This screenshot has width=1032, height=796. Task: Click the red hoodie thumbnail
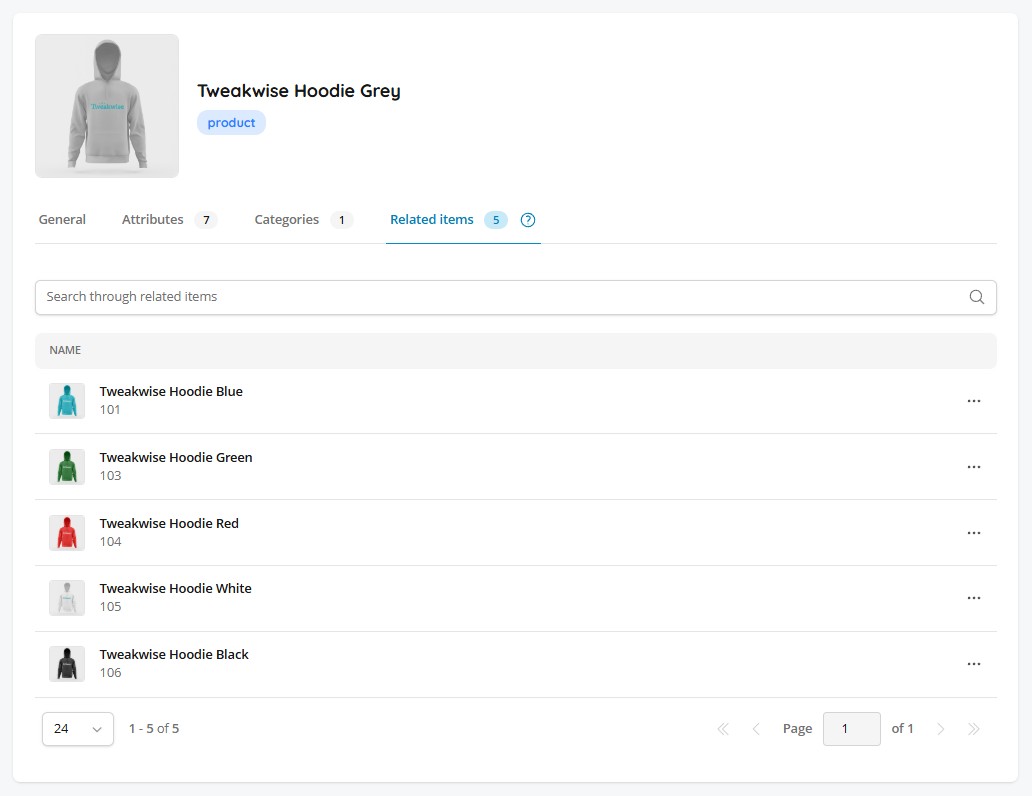pyautogui.click(x=67, y=533)
